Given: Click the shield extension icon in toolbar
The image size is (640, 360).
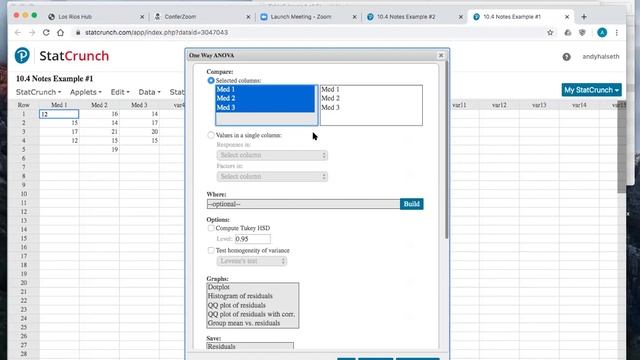Looking at the screenshot, I should coord(582,33).
